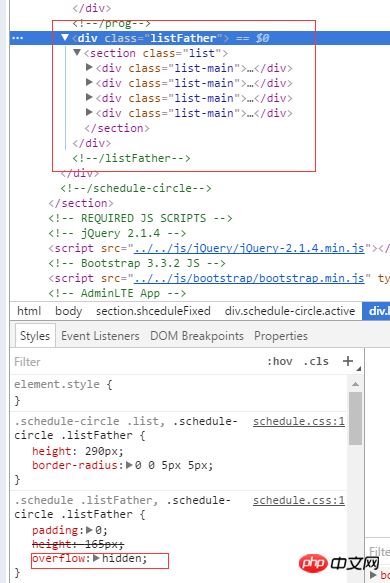Expand the overflow shorthand triangle
The height and width of the screenshot is (583, 390).
pyautogui.click(x=96, y=558)
